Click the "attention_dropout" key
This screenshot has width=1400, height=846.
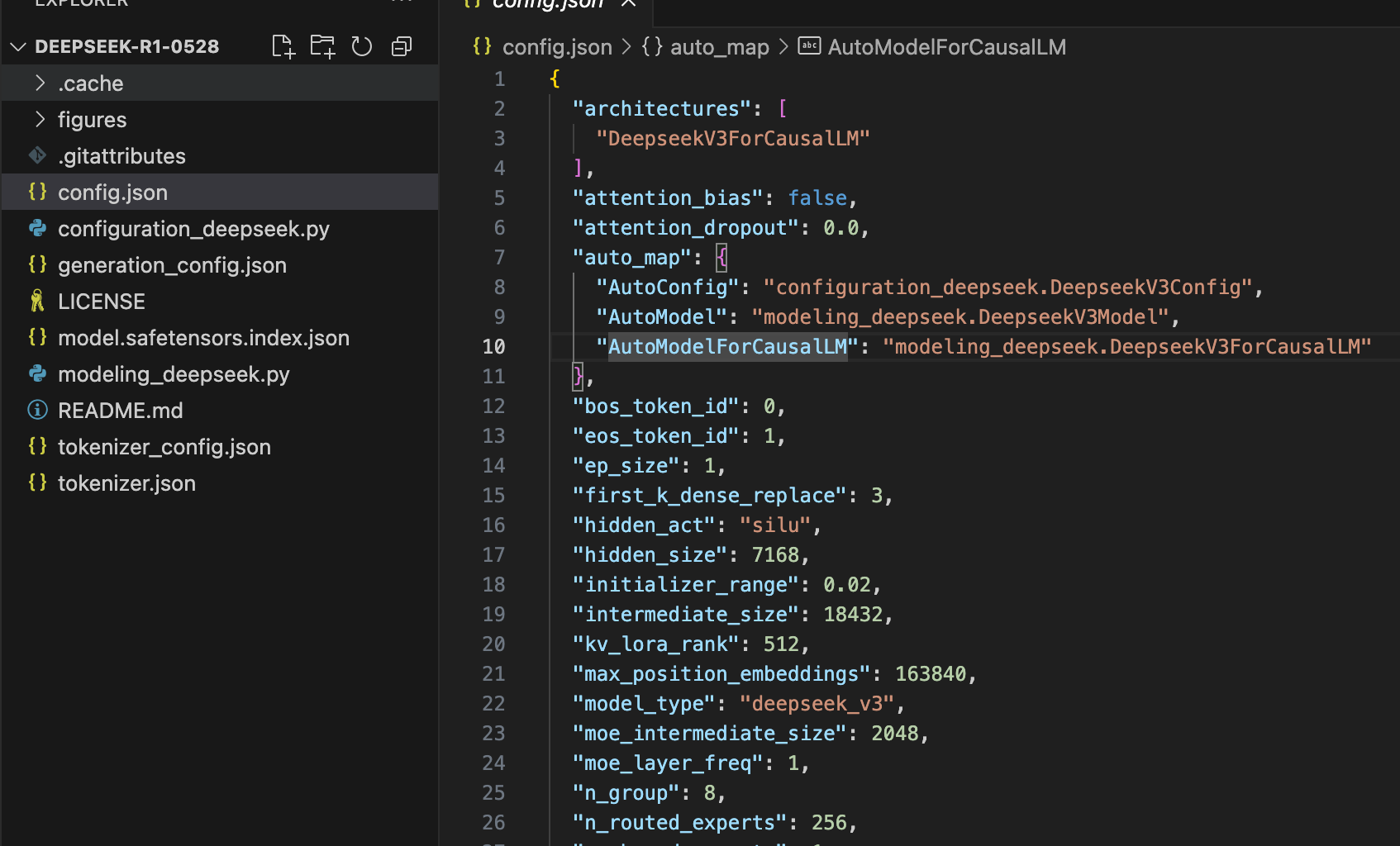pyautogui.click(x=686, y=228)
